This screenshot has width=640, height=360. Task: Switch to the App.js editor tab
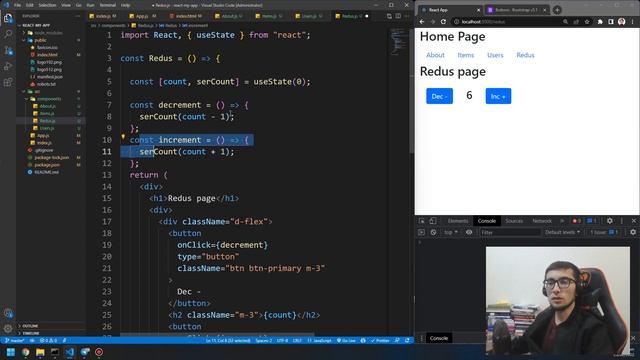142,16
